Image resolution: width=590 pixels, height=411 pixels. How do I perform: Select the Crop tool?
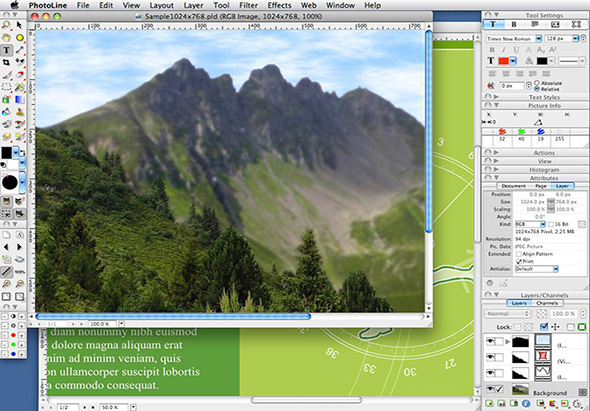(x=6, y=62)
